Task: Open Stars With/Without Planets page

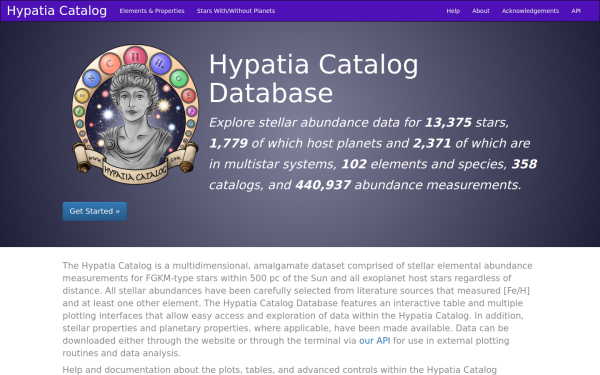Action: click(x=236, y=11)
